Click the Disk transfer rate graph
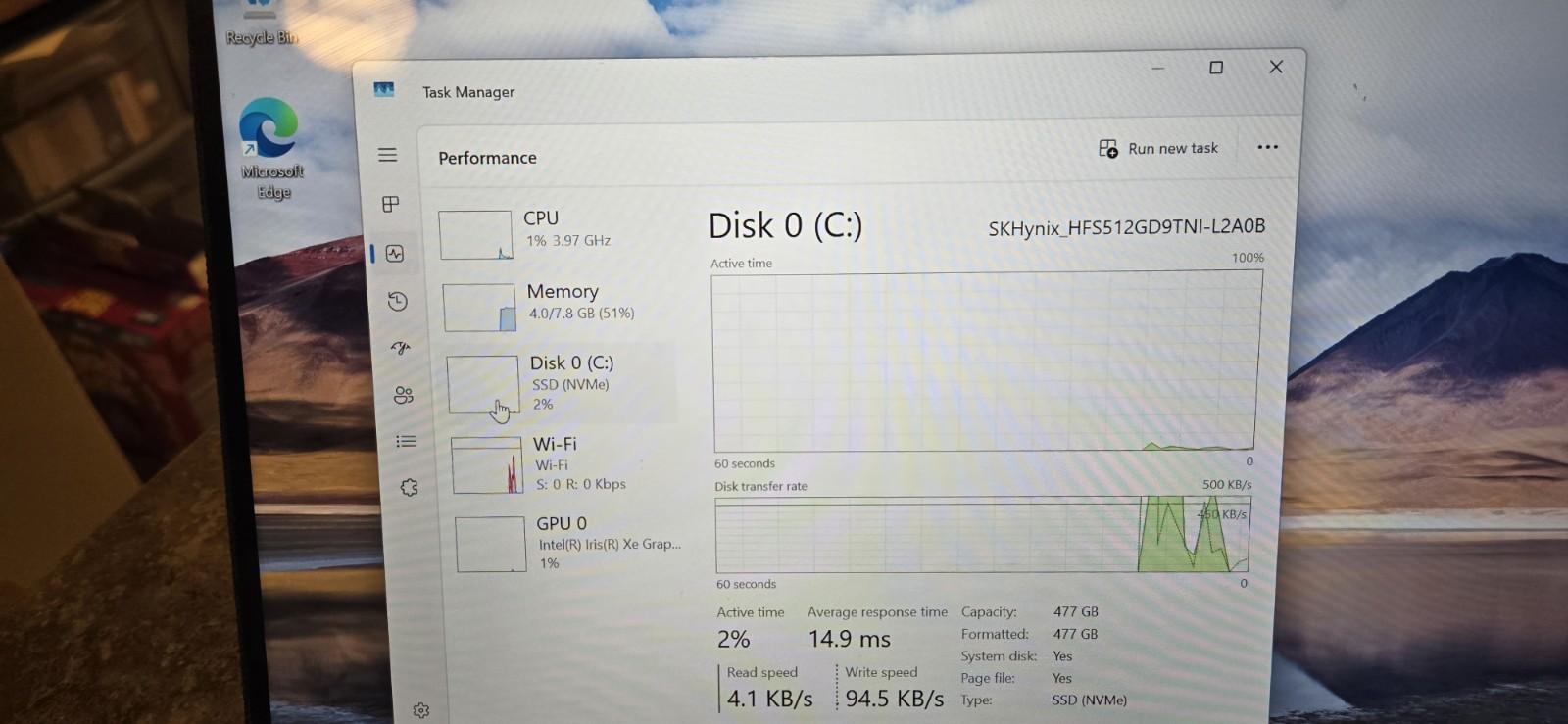This screenshot has height=724, width=1568. [x=983, y=535]
